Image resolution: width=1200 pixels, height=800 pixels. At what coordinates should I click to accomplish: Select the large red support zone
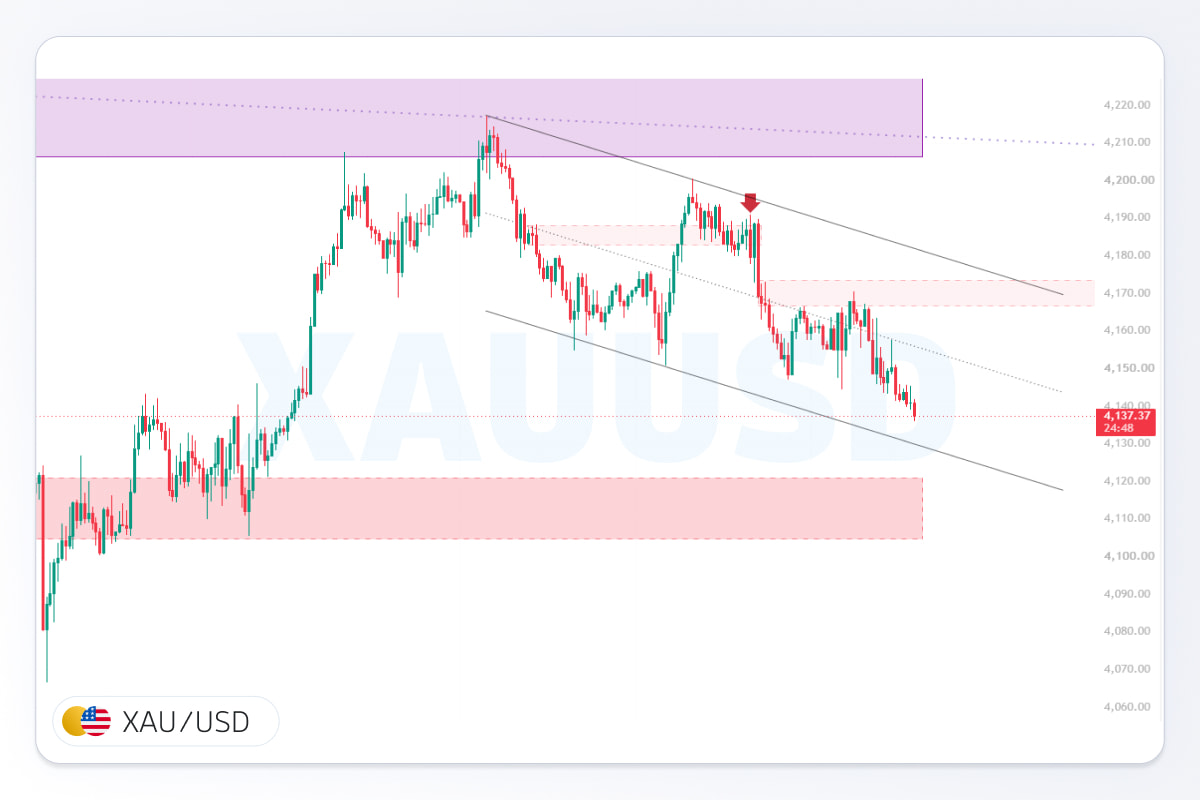click(x=479, y=508)
